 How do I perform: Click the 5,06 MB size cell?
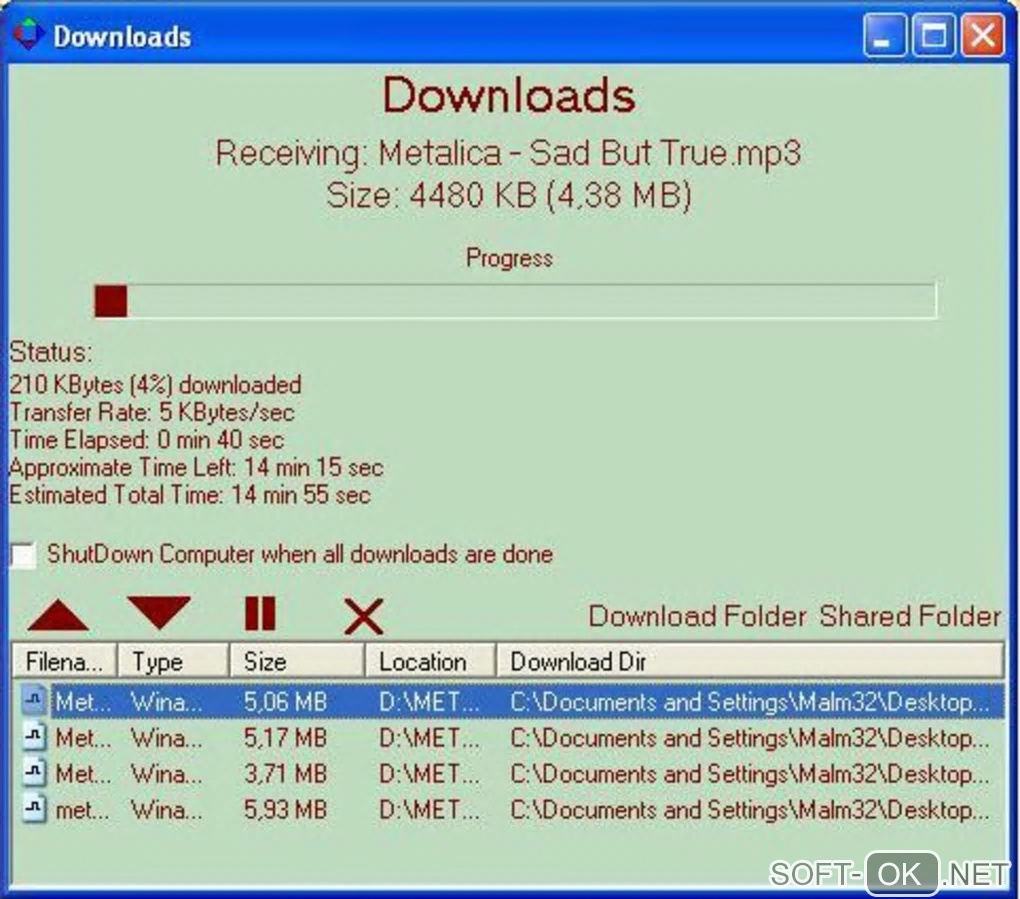(x=286, y=702)
